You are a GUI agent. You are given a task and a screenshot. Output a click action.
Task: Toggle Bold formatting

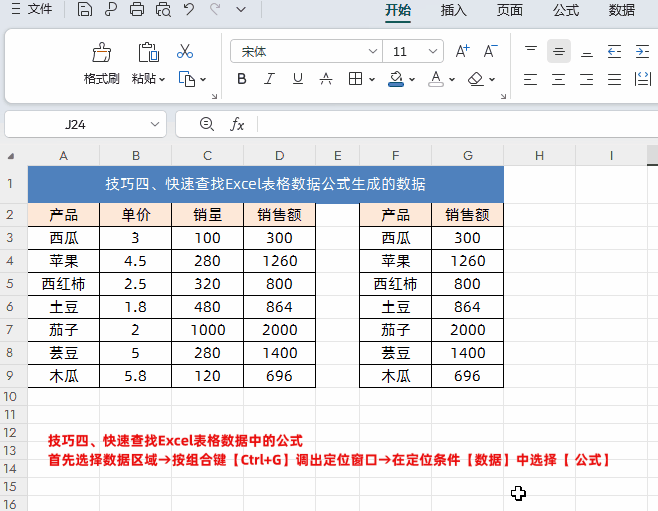pos(242,79)
